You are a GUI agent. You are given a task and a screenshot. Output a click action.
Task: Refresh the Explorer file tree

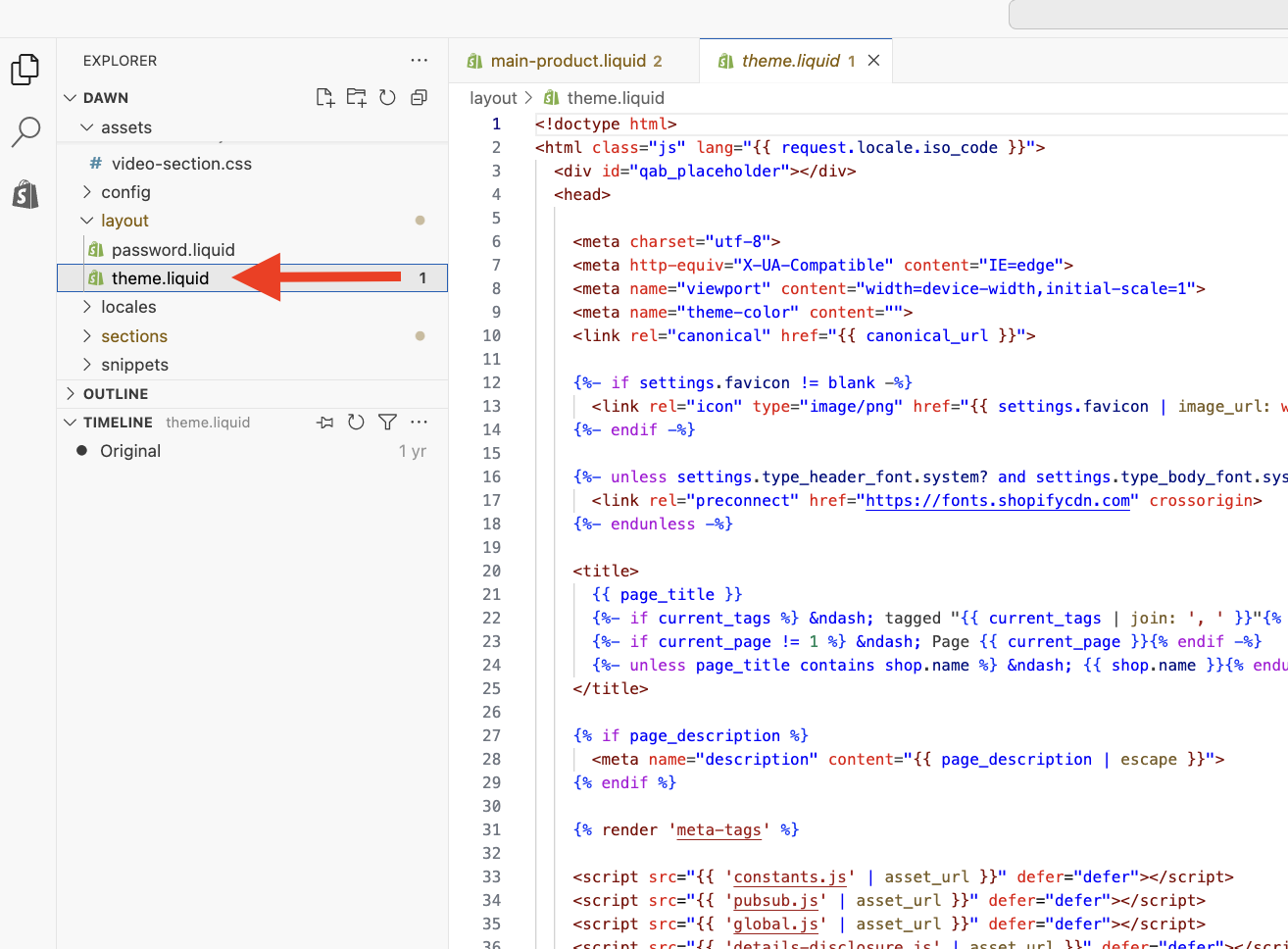[387, 98]
